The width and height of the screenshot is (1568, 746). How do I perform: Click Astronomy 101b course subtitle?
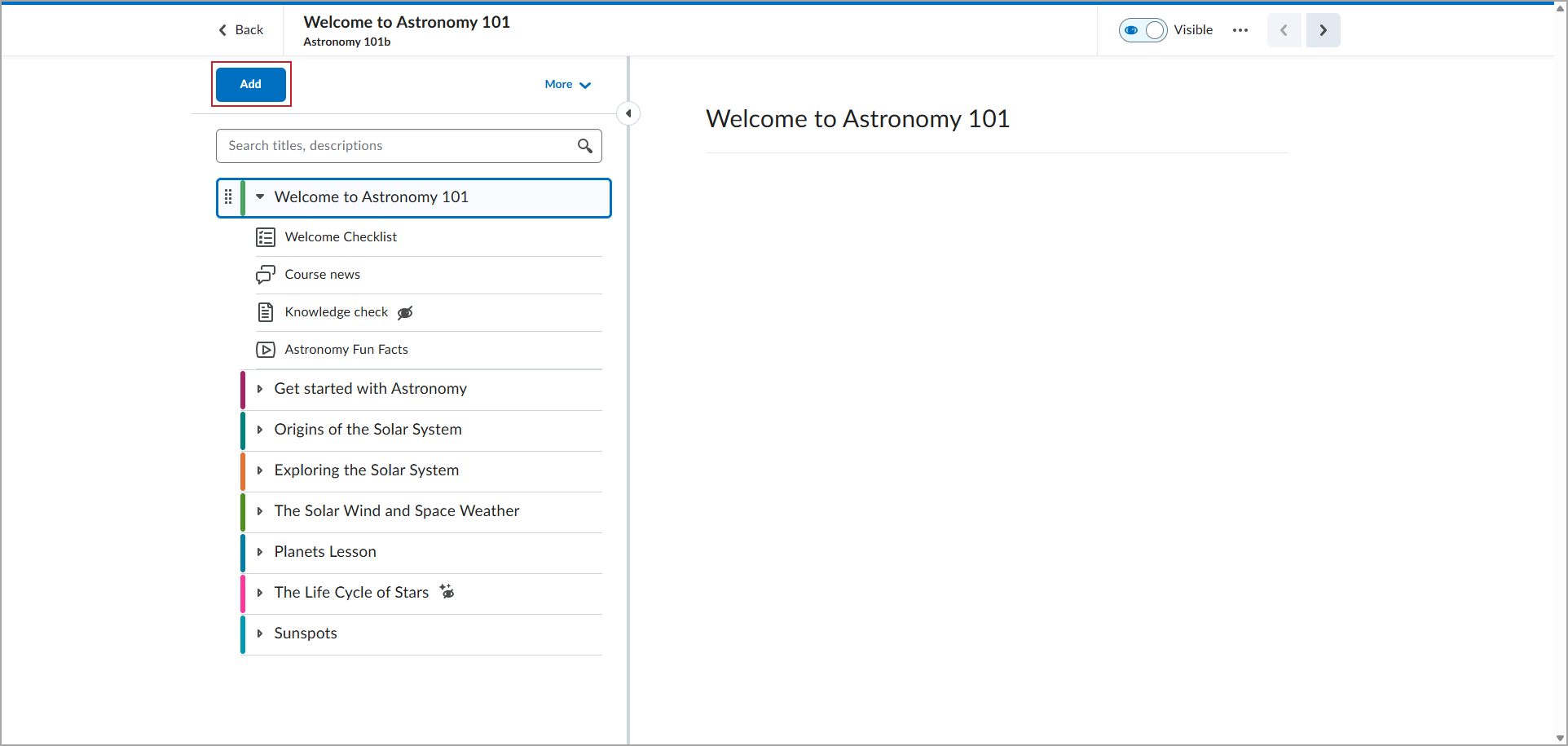(x=347, y=42)
